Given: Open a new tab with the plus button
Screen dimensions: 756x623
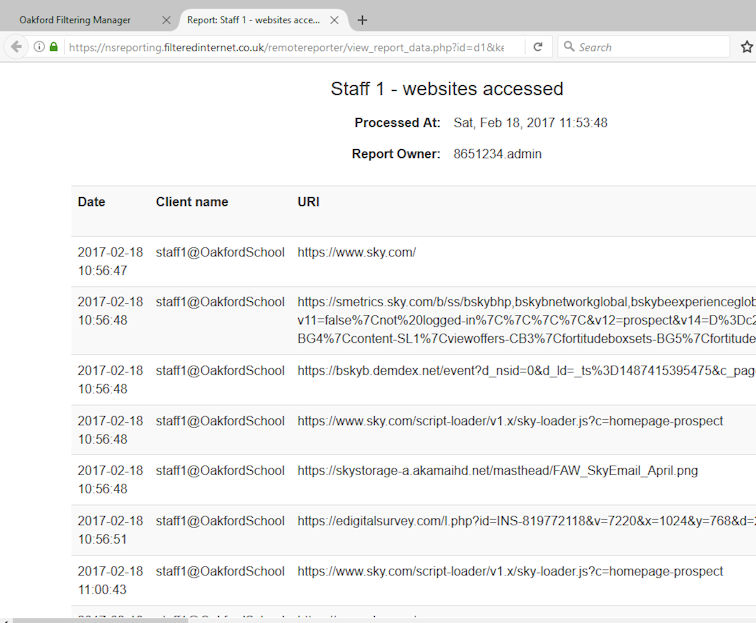Looking at the screenshot, I should pos(363,20).
